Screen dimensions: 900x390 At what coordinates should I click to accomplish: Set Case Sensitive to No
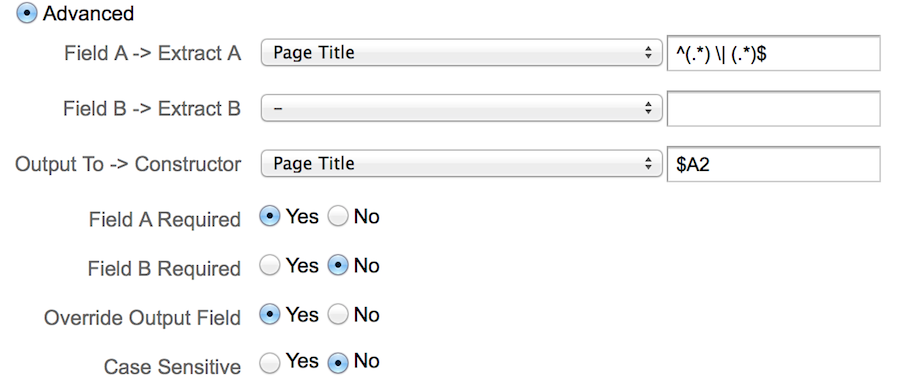click(x=338, y=363)
